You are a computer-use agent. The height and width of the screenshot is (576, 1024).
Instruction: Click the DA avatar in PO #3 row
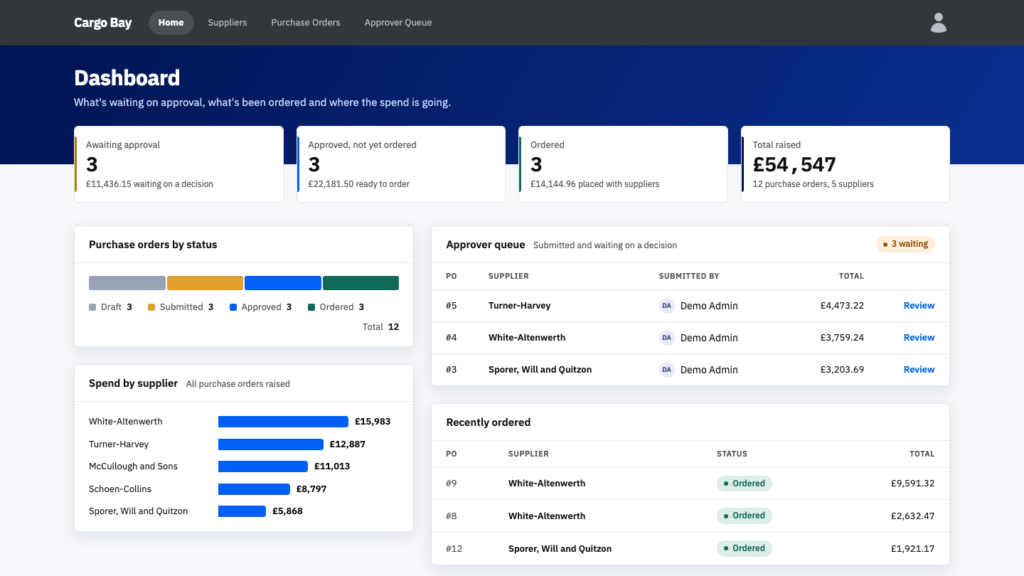666,370
